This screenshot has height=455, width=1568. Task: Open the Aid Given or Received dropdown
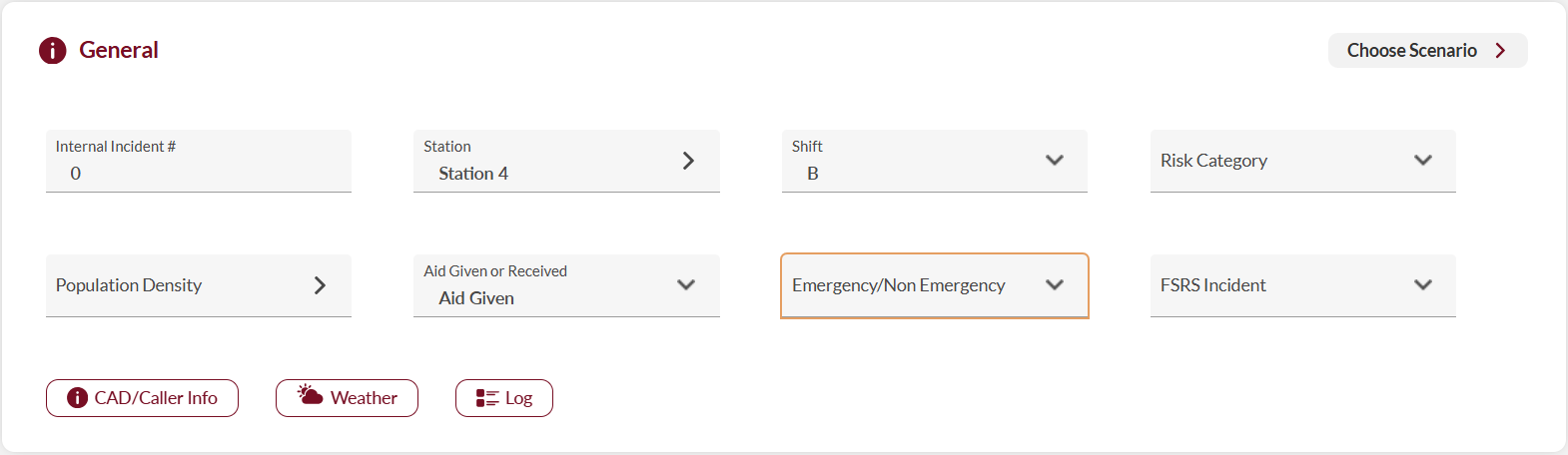(565, 285)
